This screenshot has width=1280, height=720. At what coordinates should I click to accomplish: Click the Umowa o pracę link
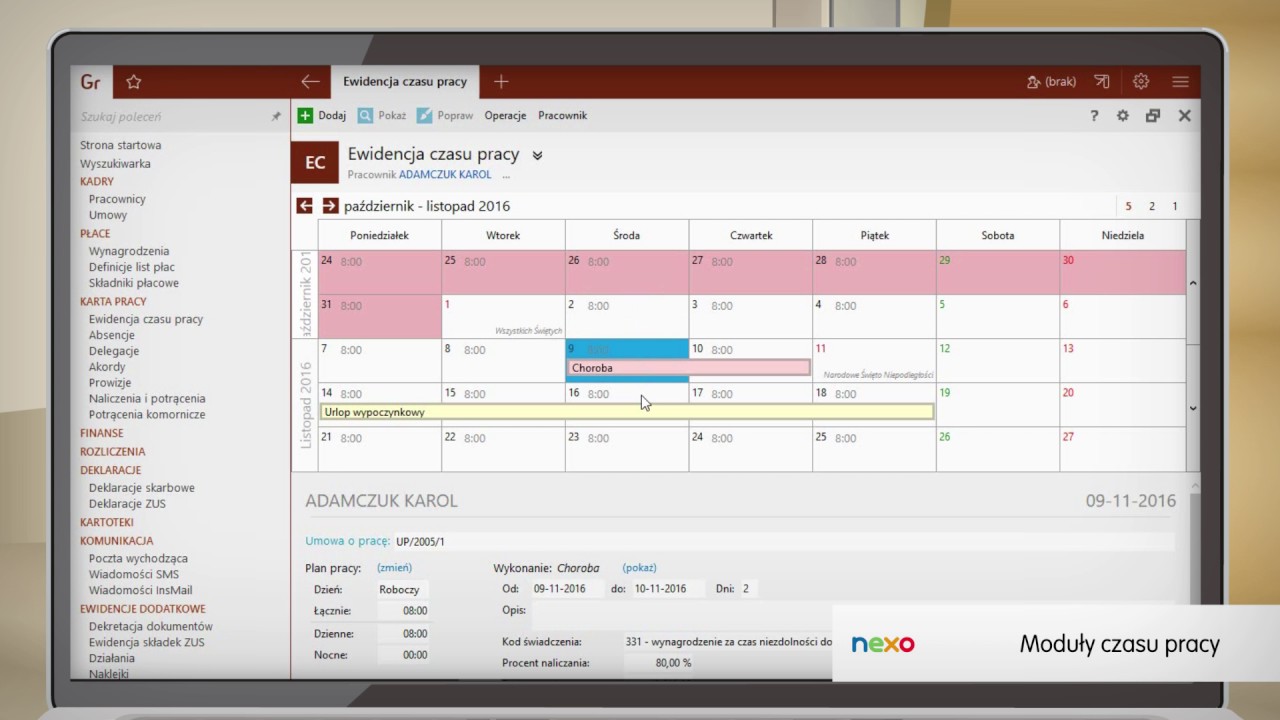pos(347,541)
